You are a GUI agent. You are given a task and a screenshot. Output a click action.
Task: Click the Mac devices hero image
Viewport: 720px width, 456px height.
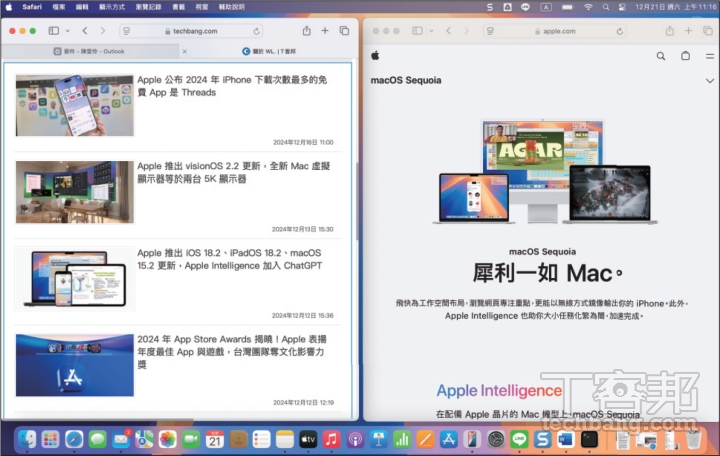pyautogui.click(x=544, y=172)
